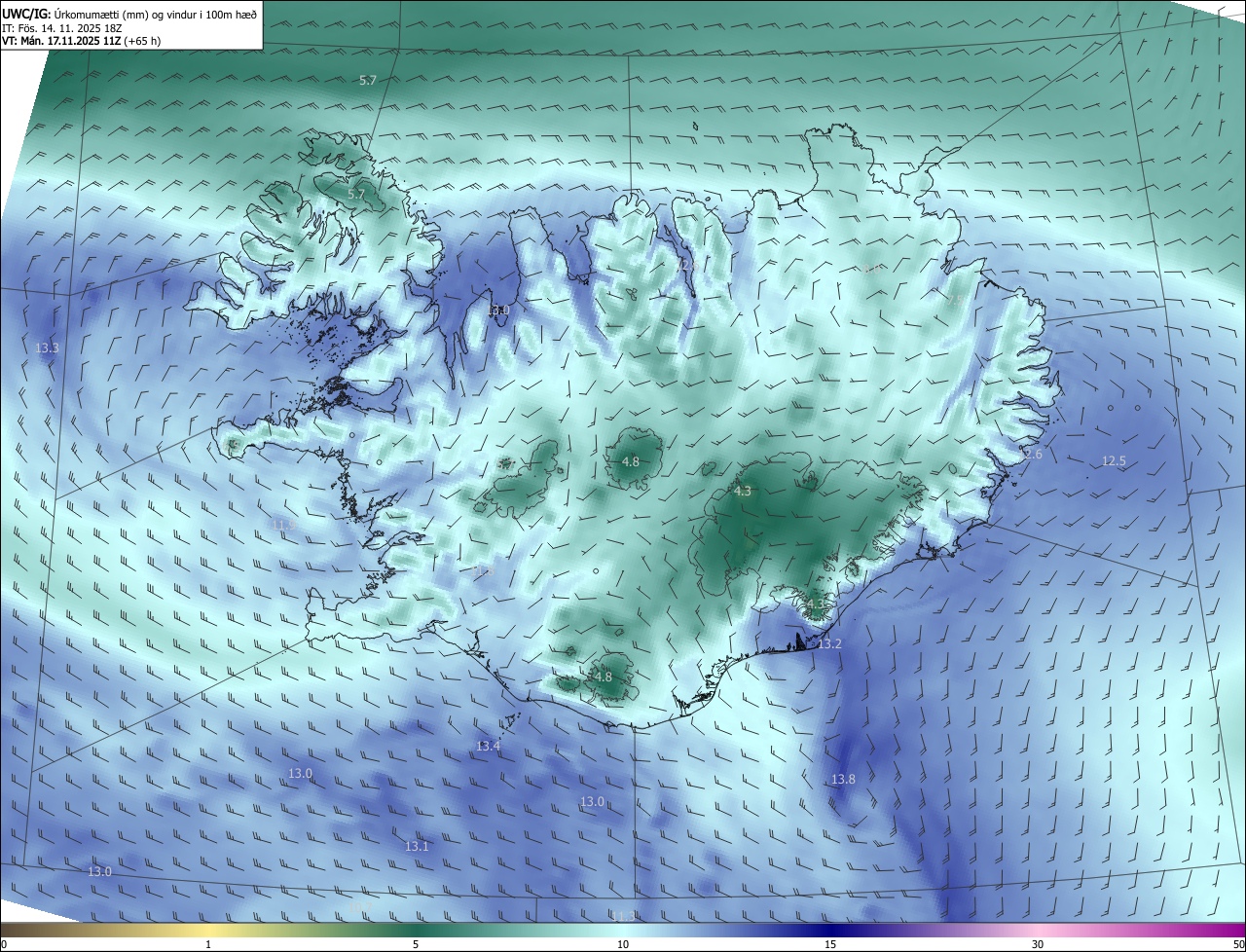Click the color scale tick labeled 10
Viewport: 1246px width, 952px height.
pyautogui.click(x=623, y=944)
